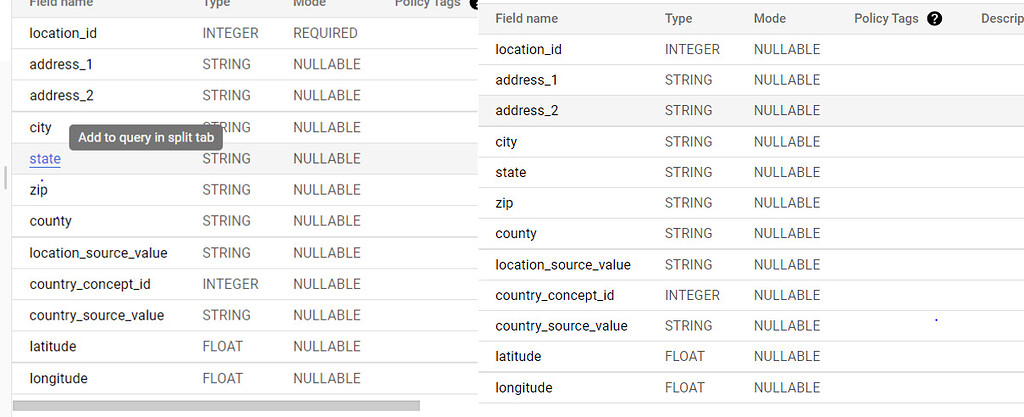The image size is (1024, 417).
Task: Click the zip field in the left table
Action: tap(39, 190)
